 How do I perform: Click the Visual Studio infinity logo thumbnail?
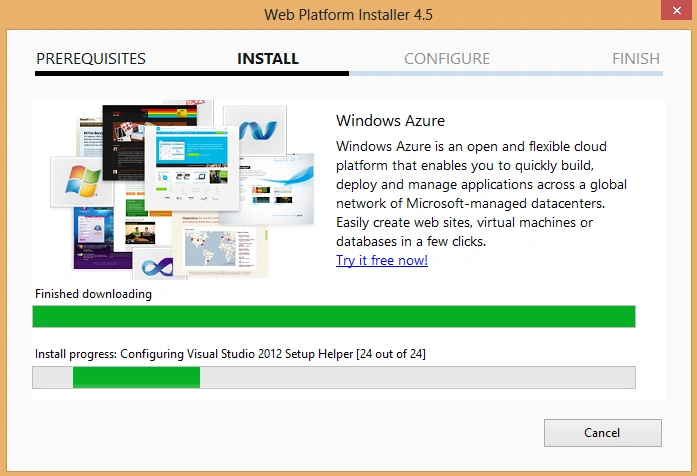156,266
